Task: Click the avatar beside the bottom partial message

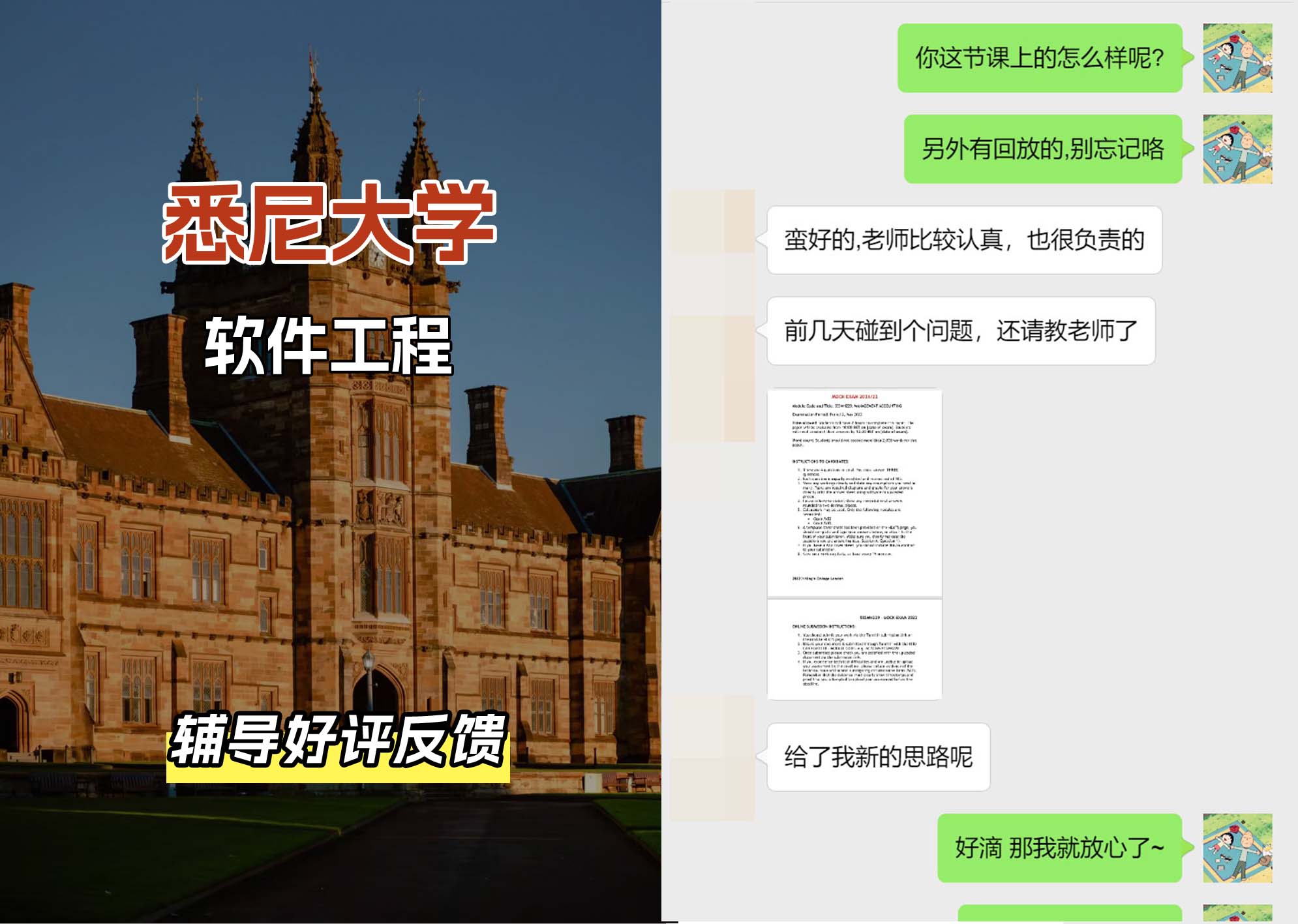Action: (x=1238, y=913)
